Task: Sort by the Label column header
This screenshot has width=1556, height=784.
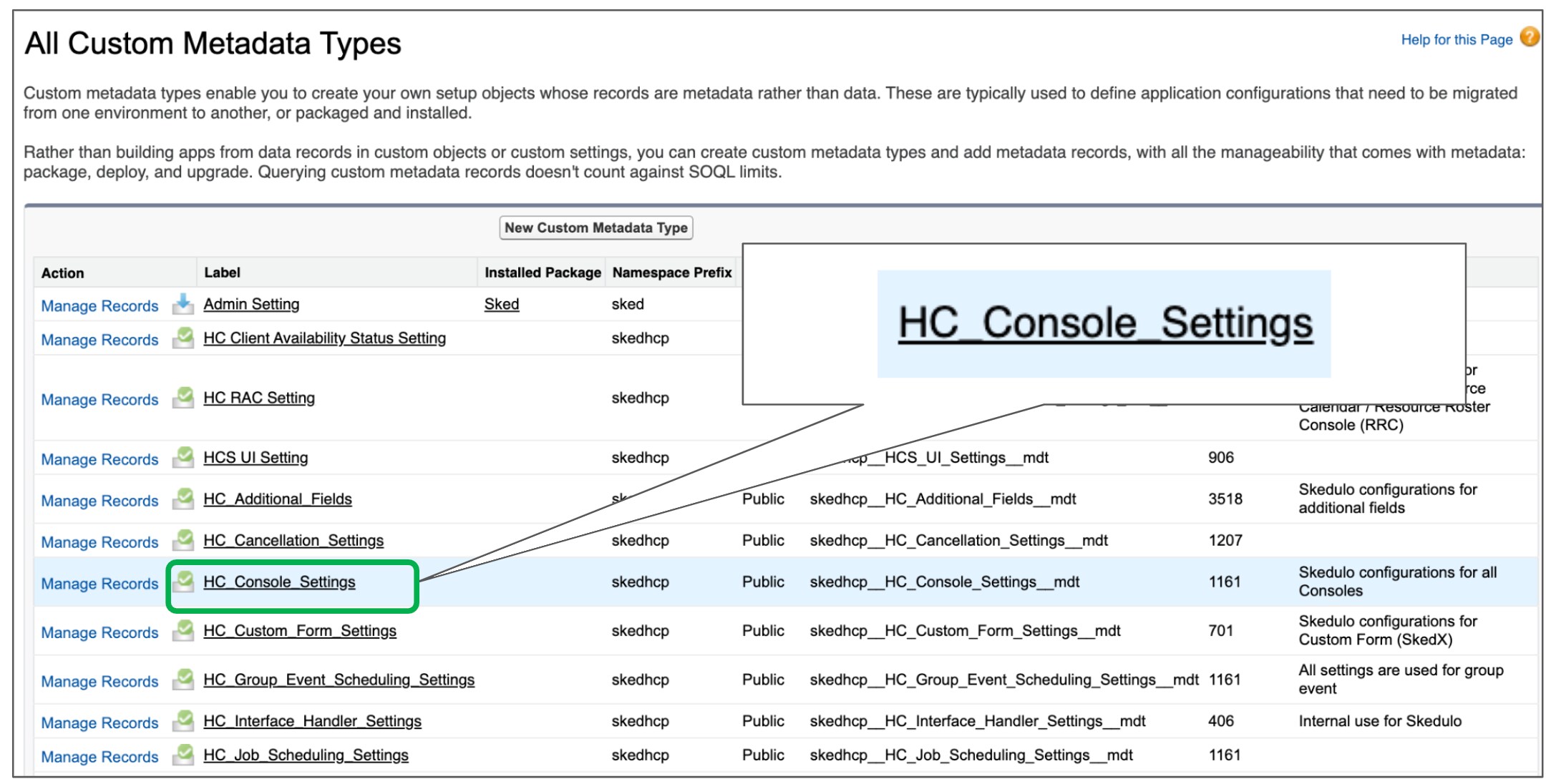Action: coord(222,273)
